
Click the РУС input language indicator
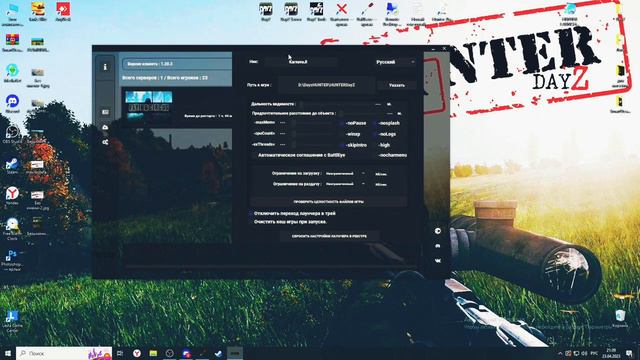click(594, 353)
